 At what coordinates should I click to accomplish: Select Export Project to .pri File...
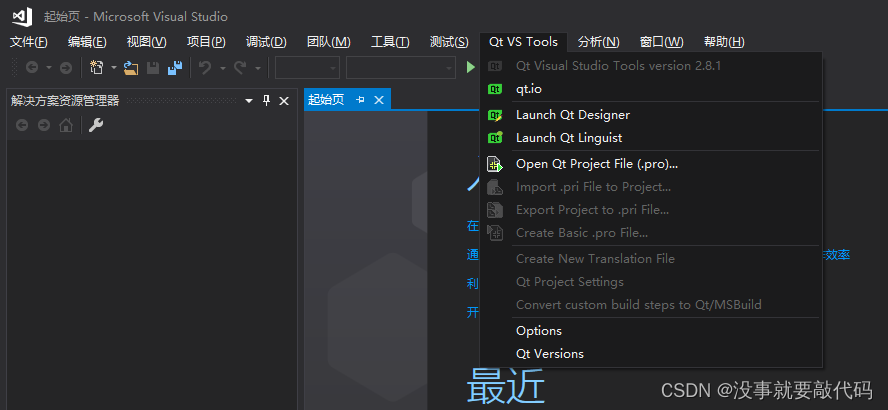651,210
